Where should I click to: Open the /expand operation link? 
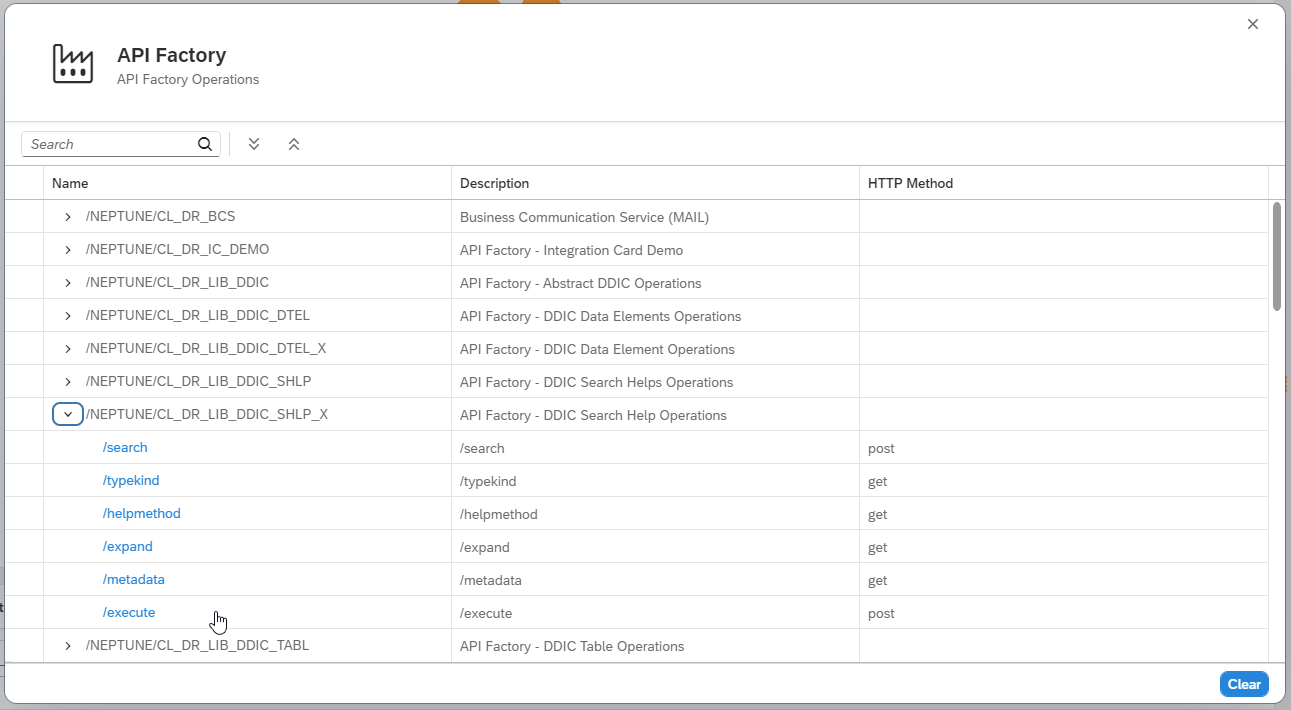127,546
